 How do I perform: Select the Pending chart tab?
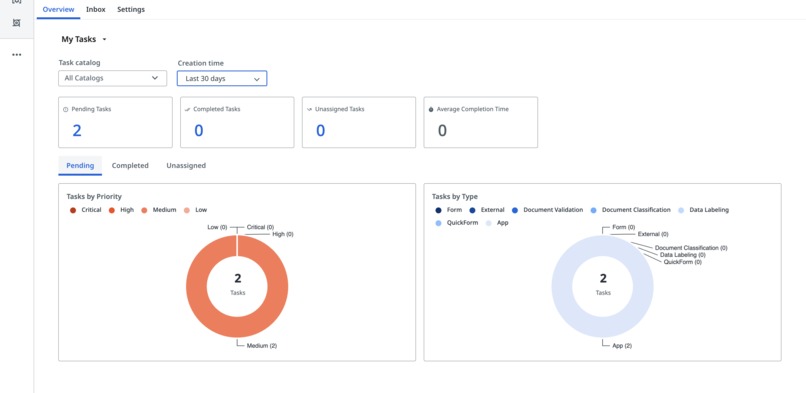(80, 165)
